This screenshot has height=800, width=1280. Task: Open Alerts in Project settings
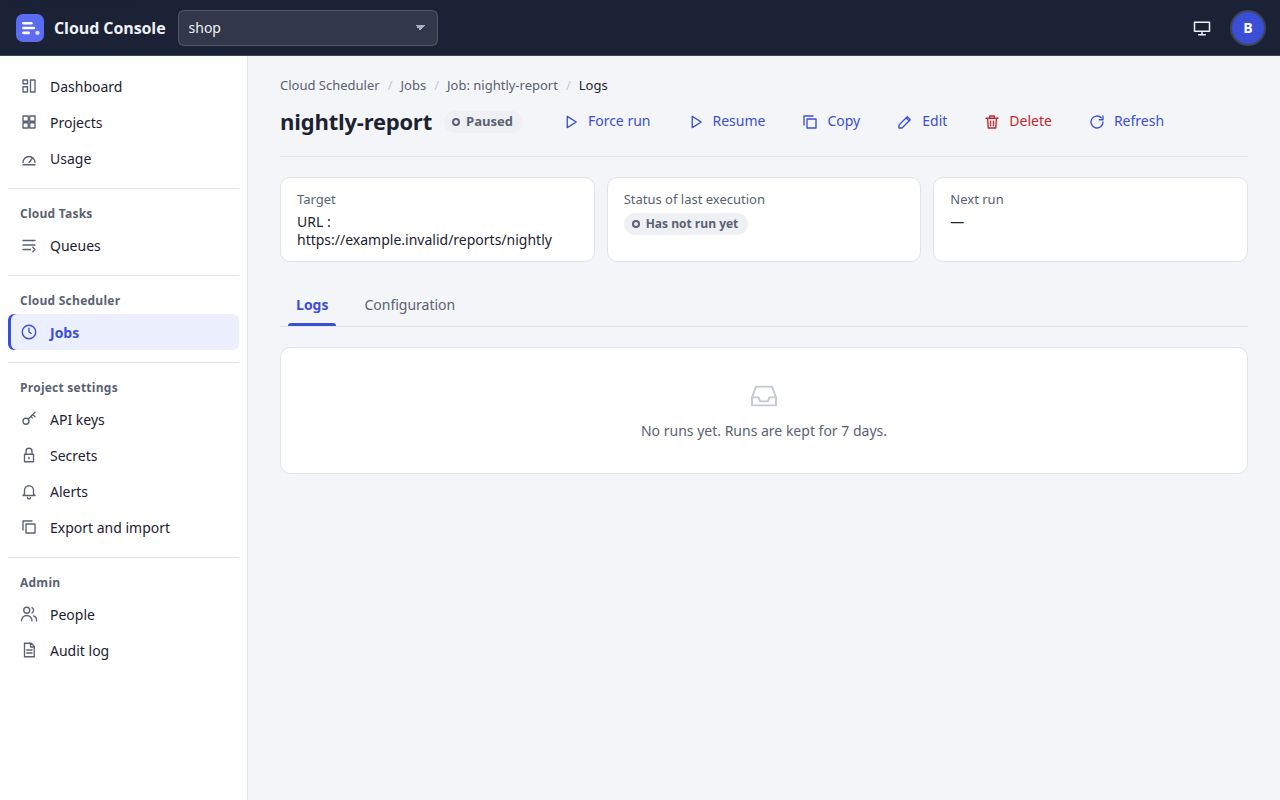click(x=123, y=492)
